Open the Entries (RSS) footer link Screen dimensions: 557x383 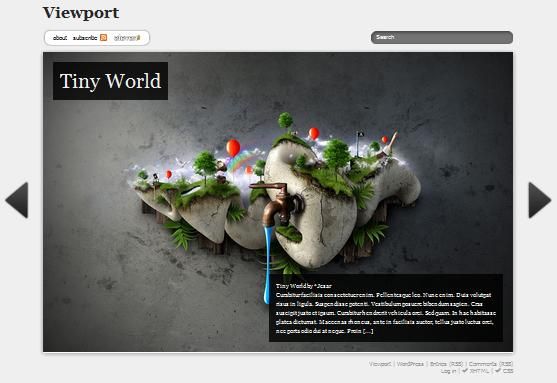coord(447,364)
